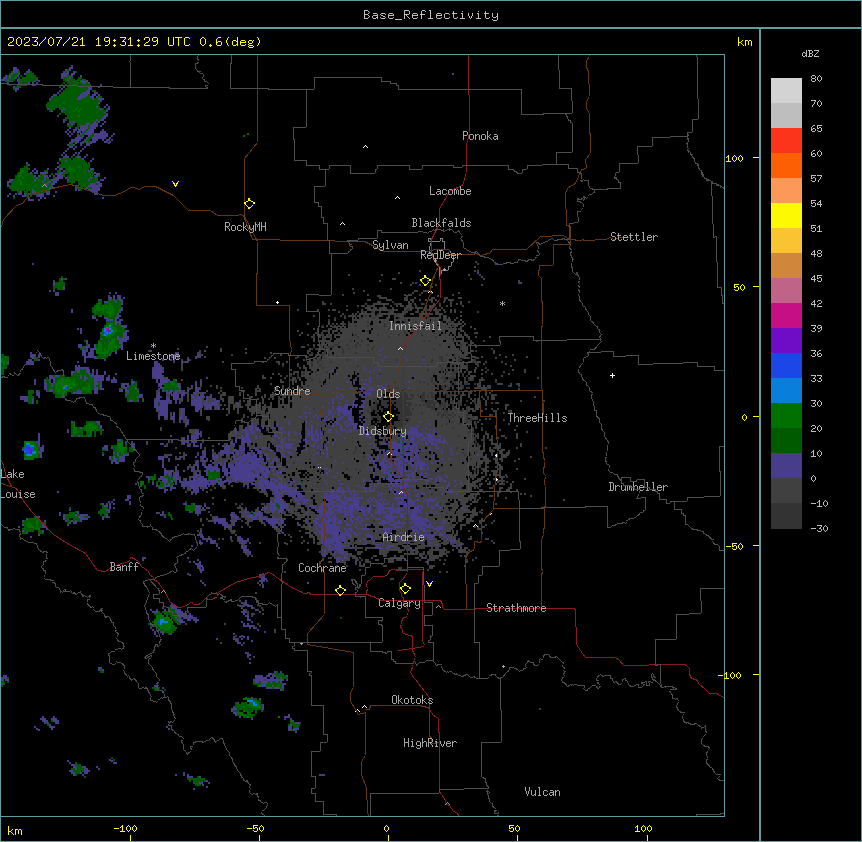The width and height of the screenshot is (862, 842).
Task: Click the yellow radar site marker near Olds
Action: (x=388, y=417)
